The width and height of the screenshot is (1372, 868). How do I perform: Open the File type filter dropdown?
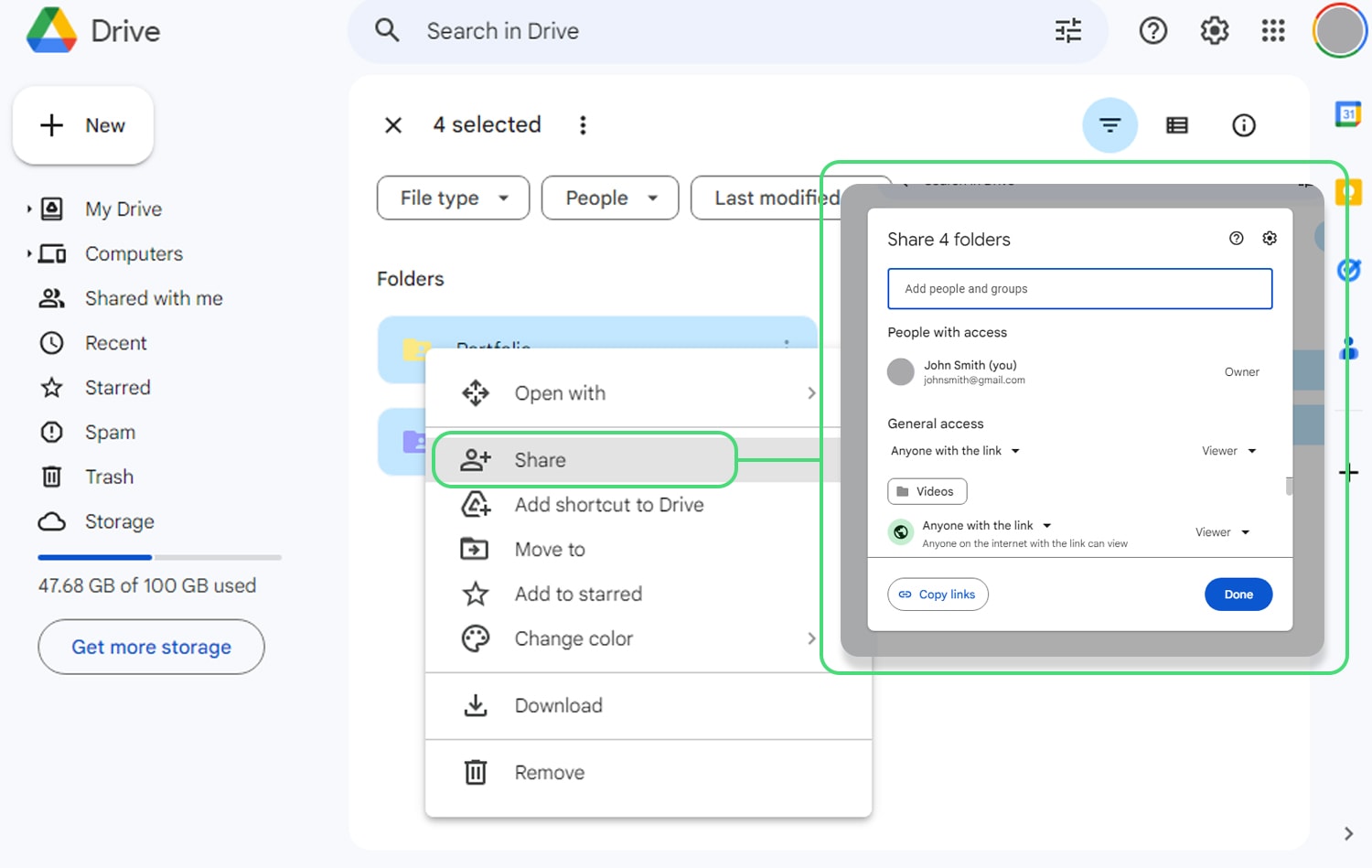452,198
